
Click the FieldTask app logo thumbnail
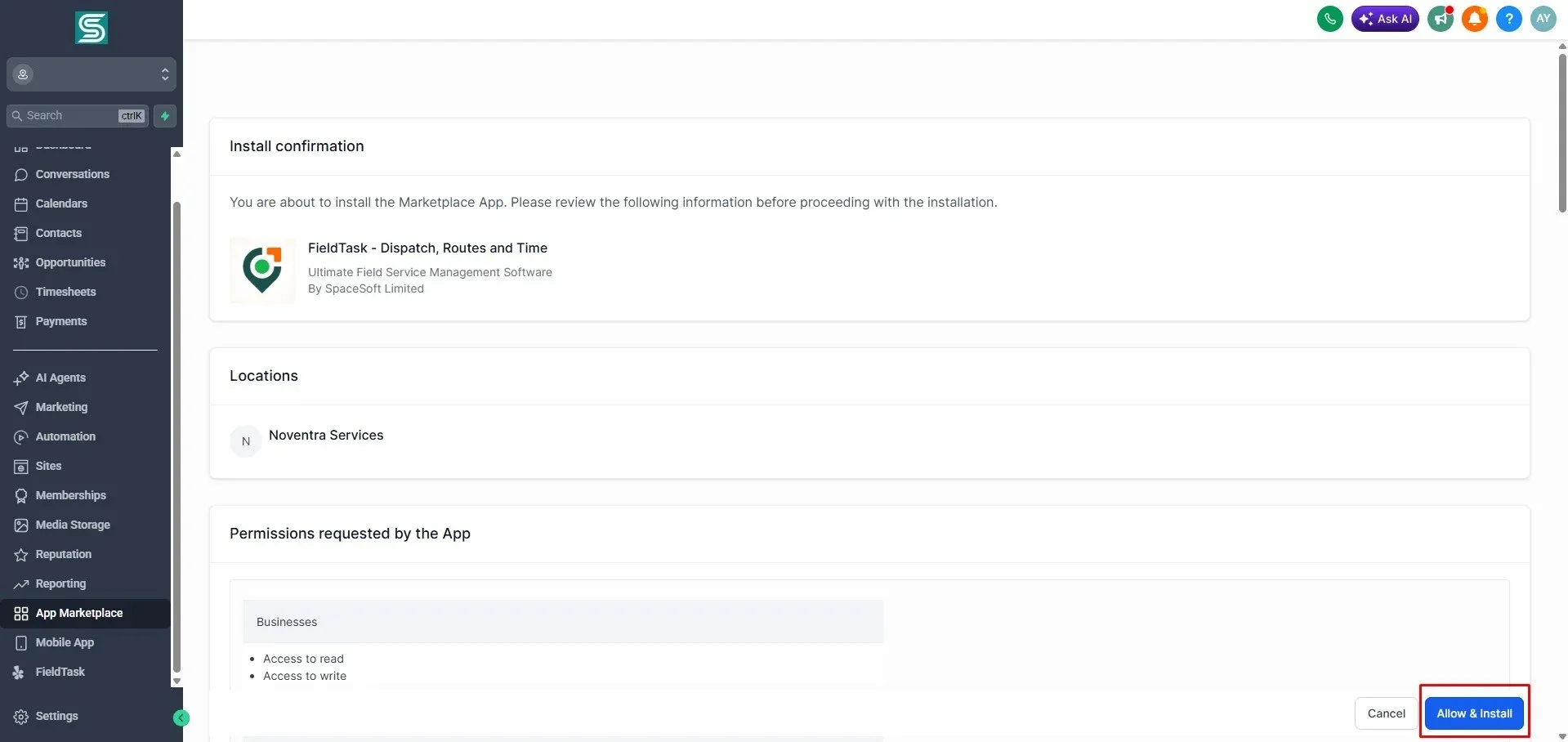262,270
